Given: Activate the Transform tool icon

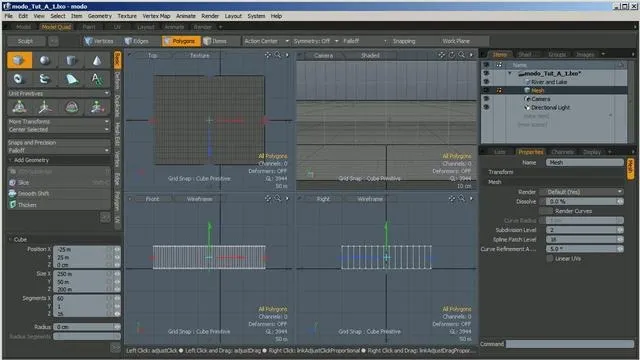Looking at the screenshot, I should tap(19, 107).
